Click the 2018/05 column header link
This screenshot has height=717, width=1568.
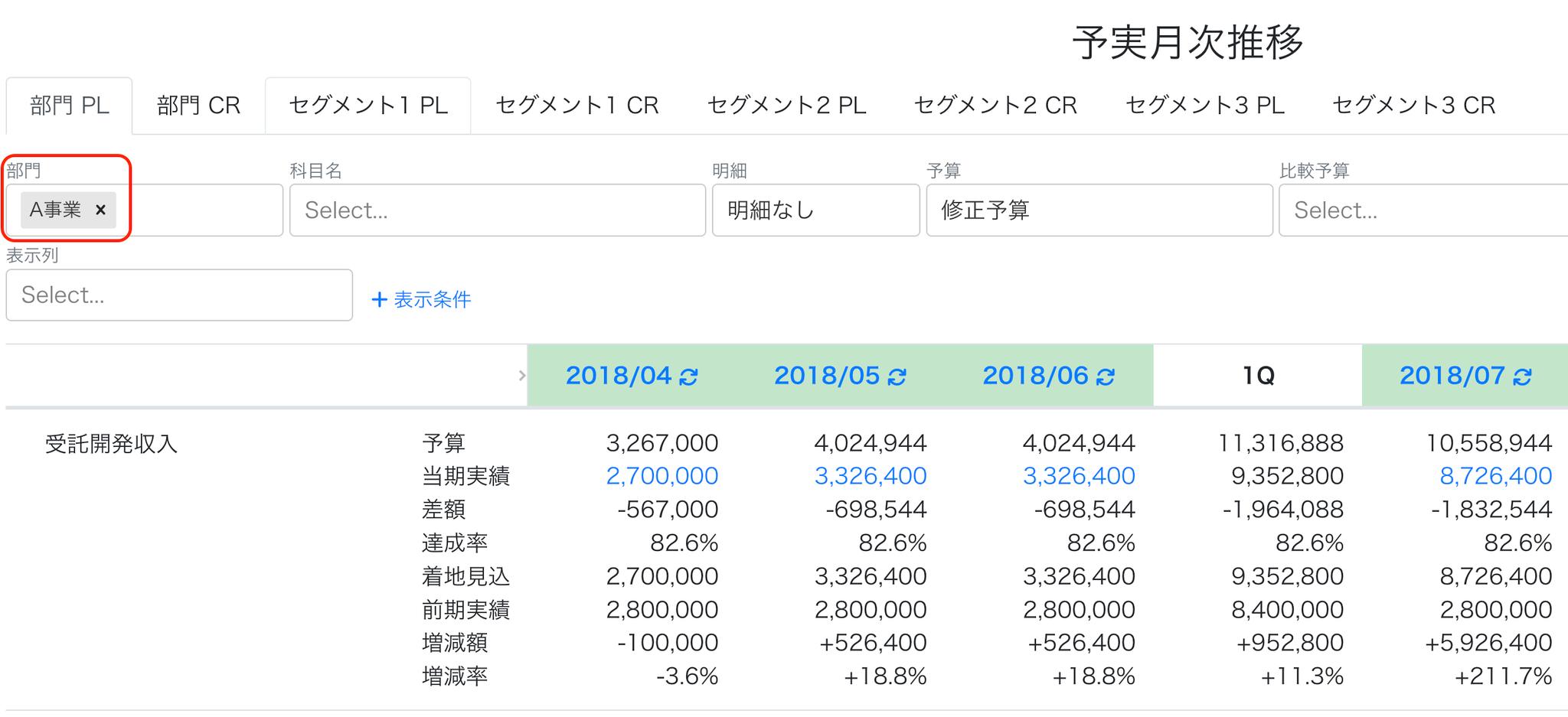[827, 376]
